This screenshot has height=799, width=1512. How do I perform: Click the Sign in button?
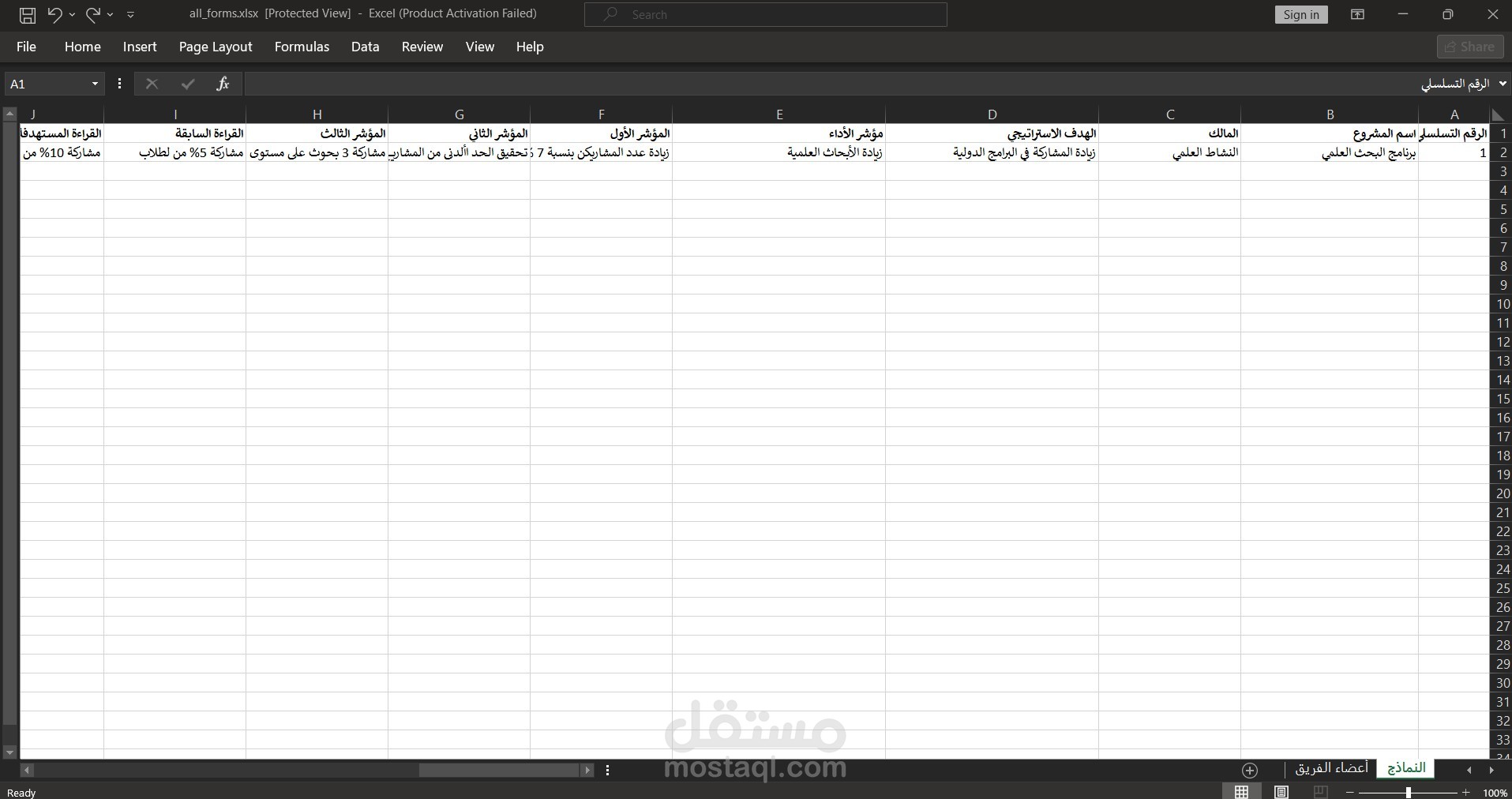[1300, 14]
